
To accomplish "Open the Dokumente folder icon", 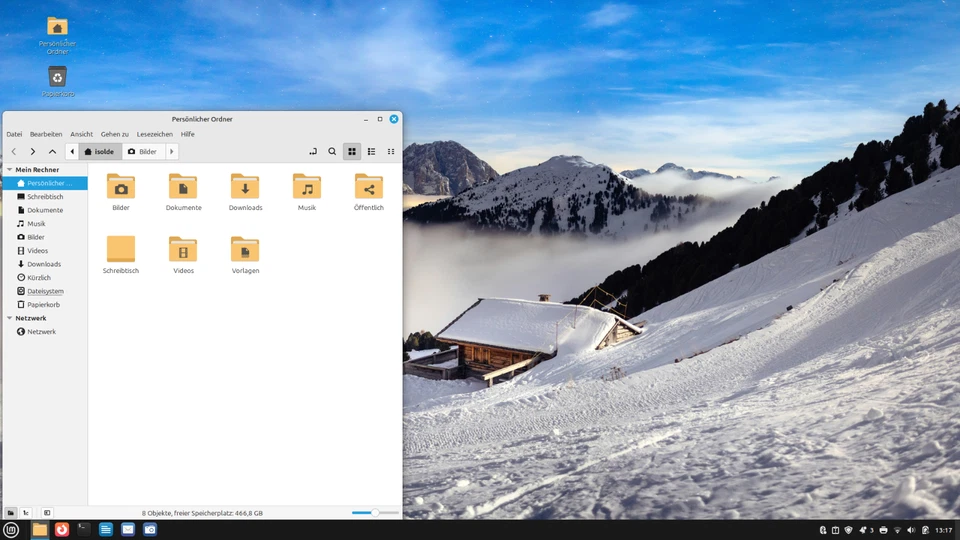I will pyautogui.click(x=183, y=186).
